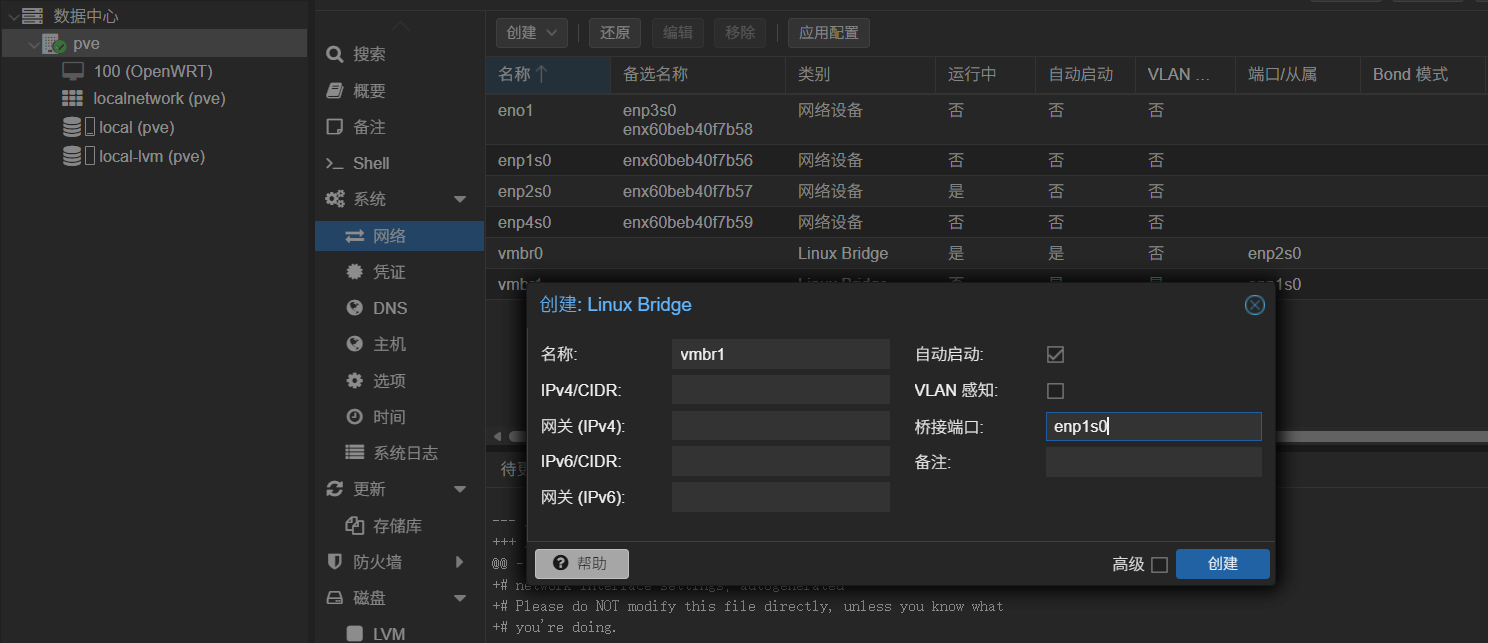This screenshot has width=1488, height=643.
Task: Open the 创建 dropdown in toolbar
Action: pyautogui.click(x=532, y=33)
